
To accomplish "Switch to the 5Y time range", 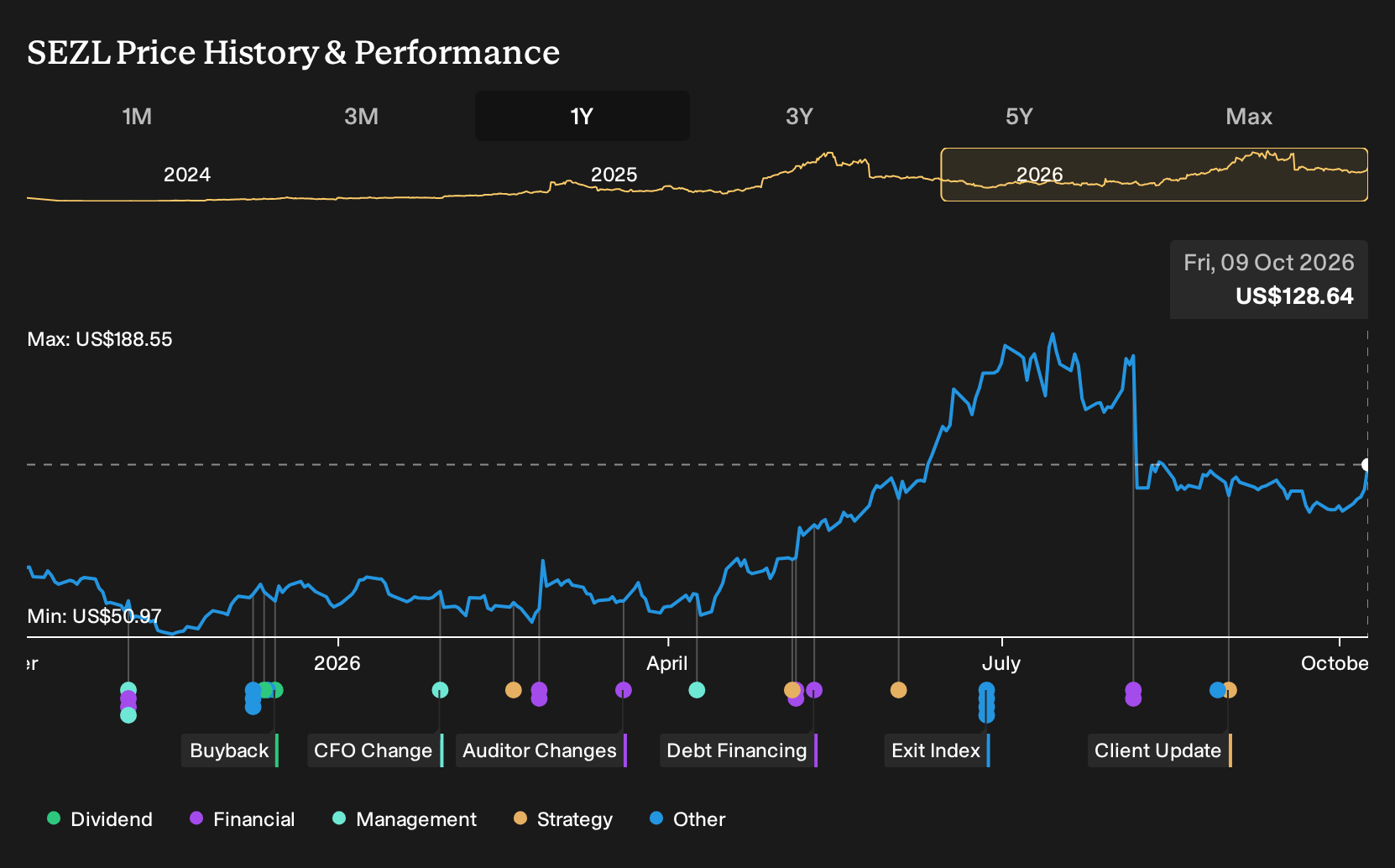I will (1019, 116).
